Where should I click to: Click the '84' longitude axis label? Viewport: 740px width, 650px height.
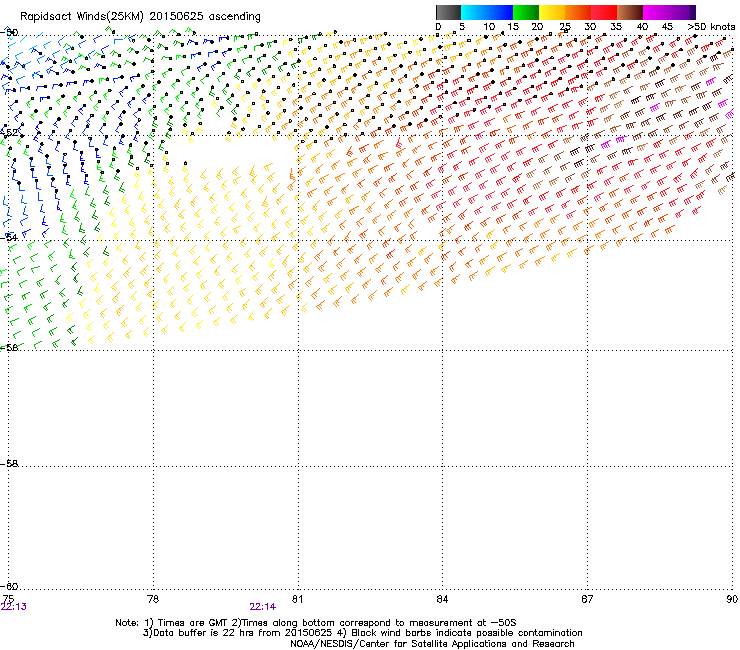(442, 599)
